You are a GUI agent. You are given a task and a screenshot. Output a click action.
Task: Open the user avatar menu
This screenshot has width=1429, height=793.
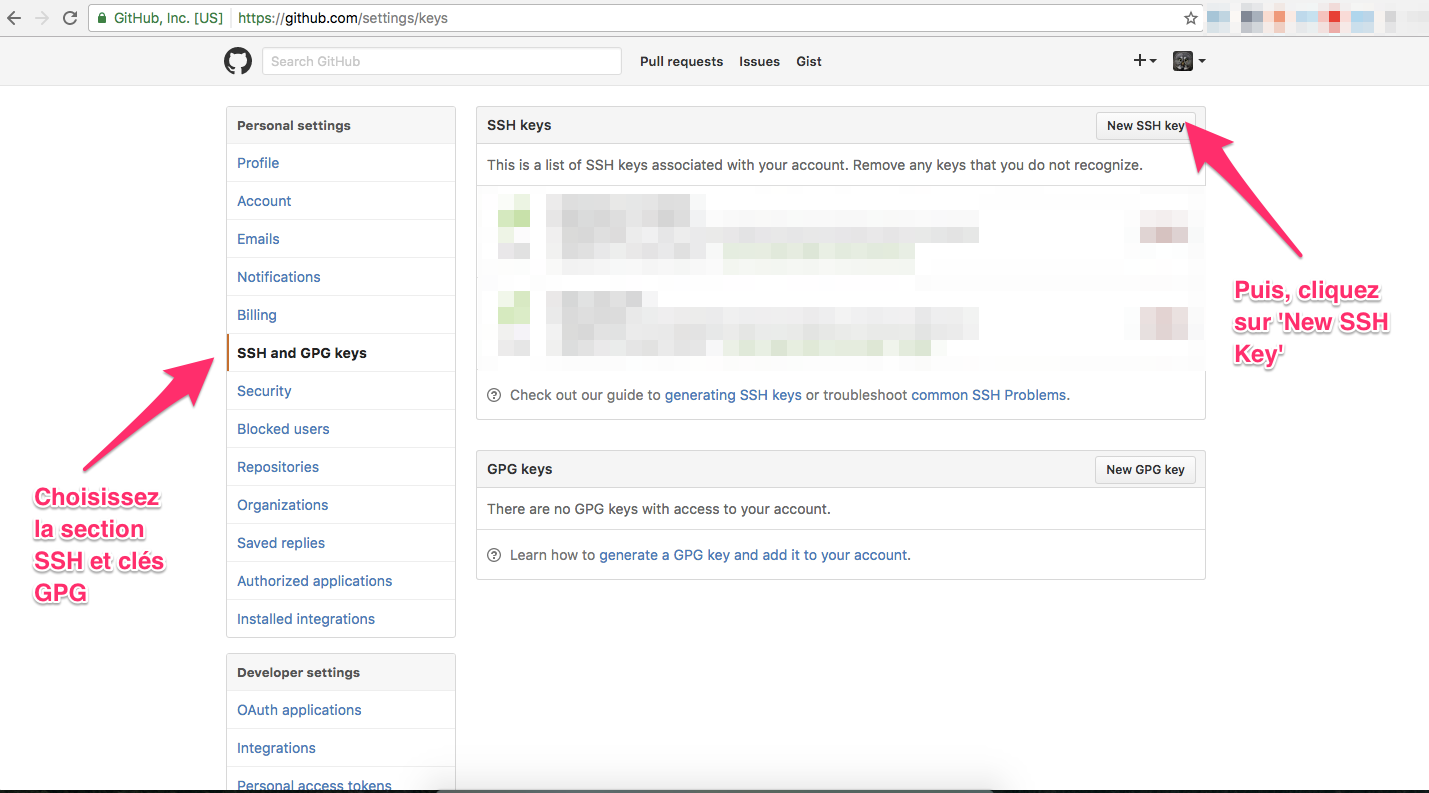click(1189, 61)
